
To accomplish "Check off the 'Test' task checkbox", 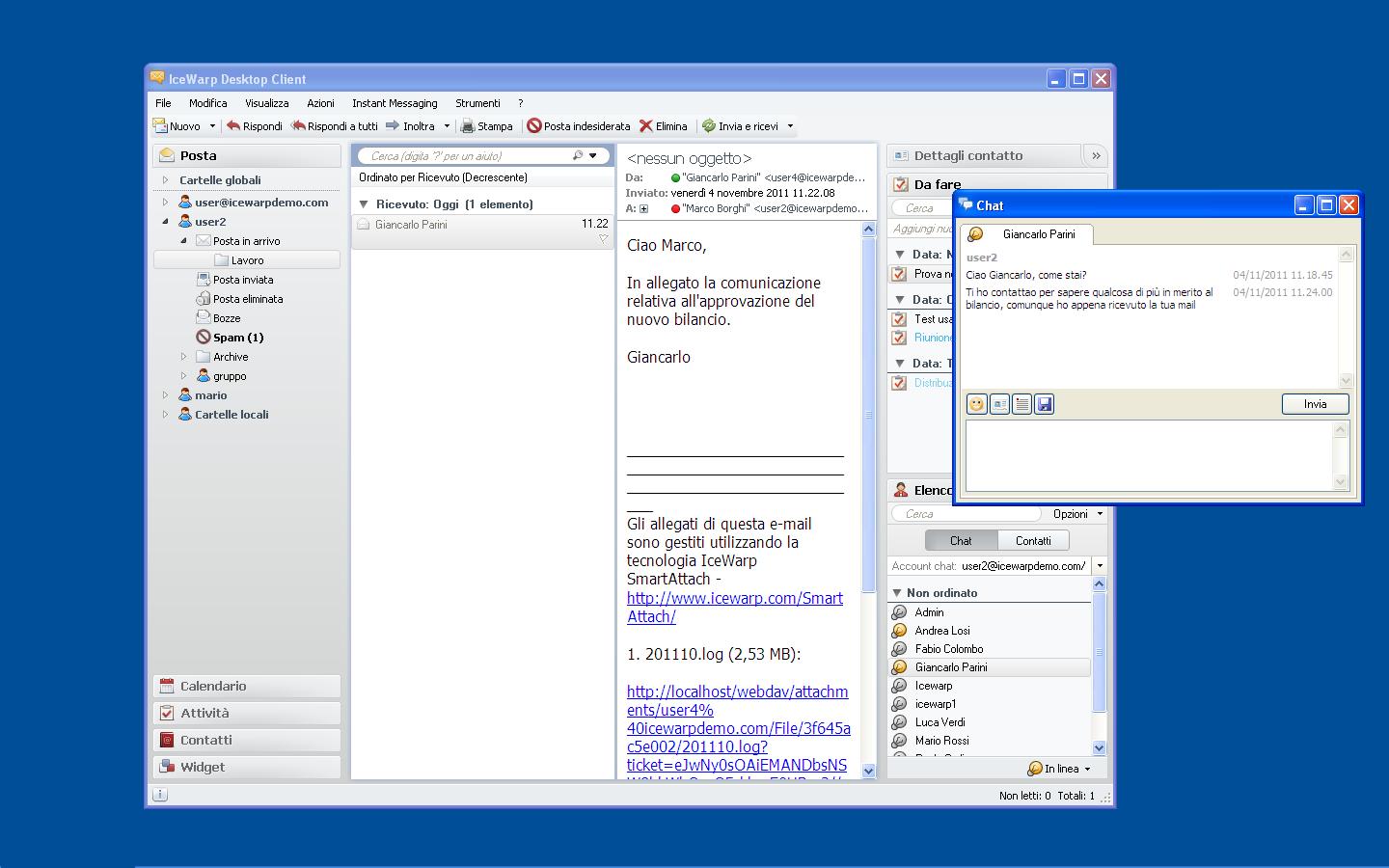I will [900, 319].
